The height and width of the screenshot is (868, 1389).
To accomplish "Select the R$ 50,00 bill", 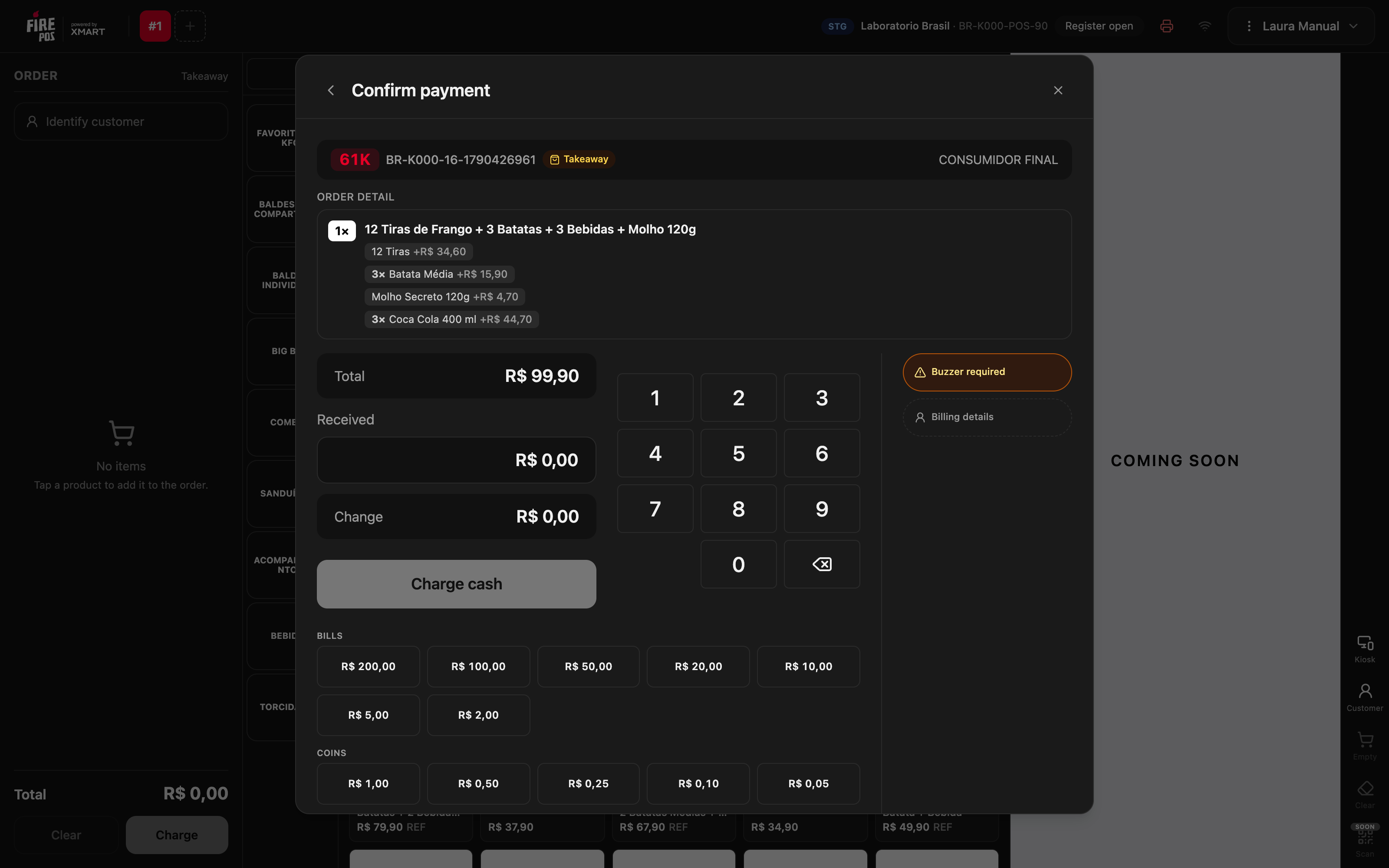I will tap(588, 667).
